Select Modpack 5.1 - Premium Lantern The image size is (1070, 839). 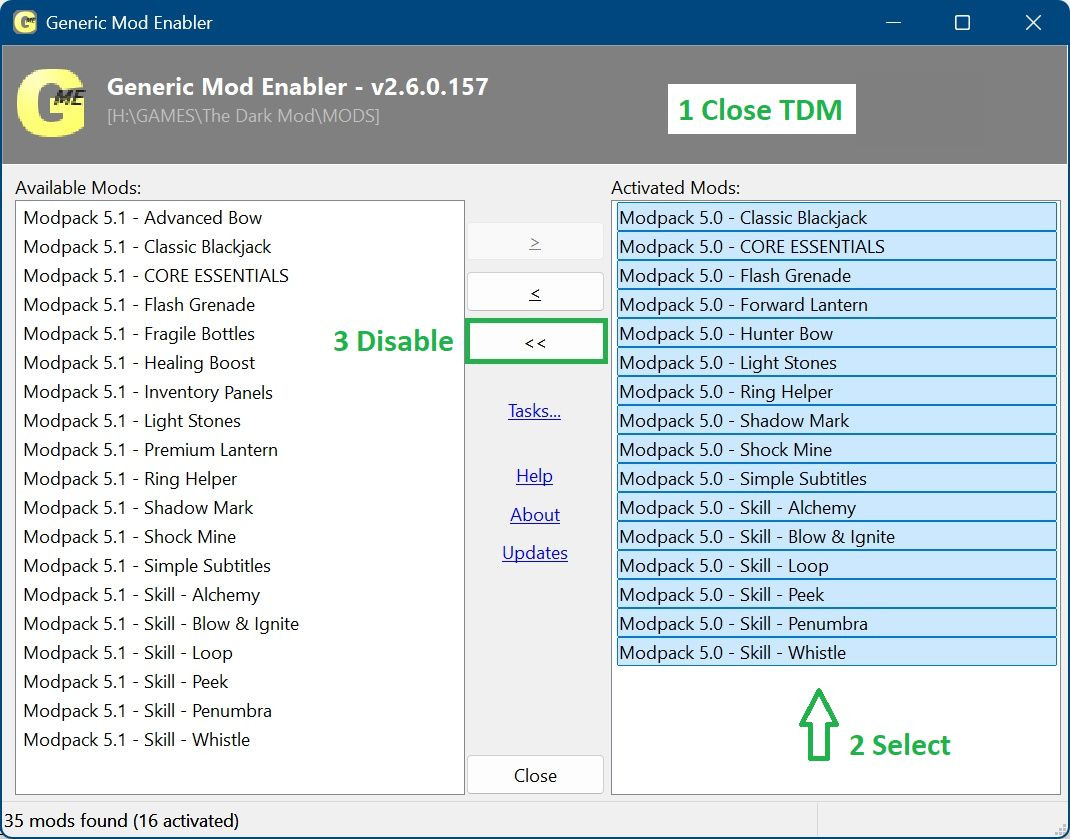(x=240, y=450)
